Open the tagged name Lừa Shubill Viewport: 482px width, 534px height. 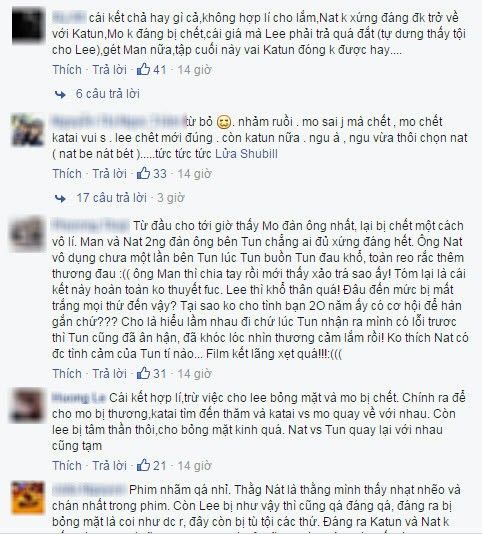(x=247, y=154)
